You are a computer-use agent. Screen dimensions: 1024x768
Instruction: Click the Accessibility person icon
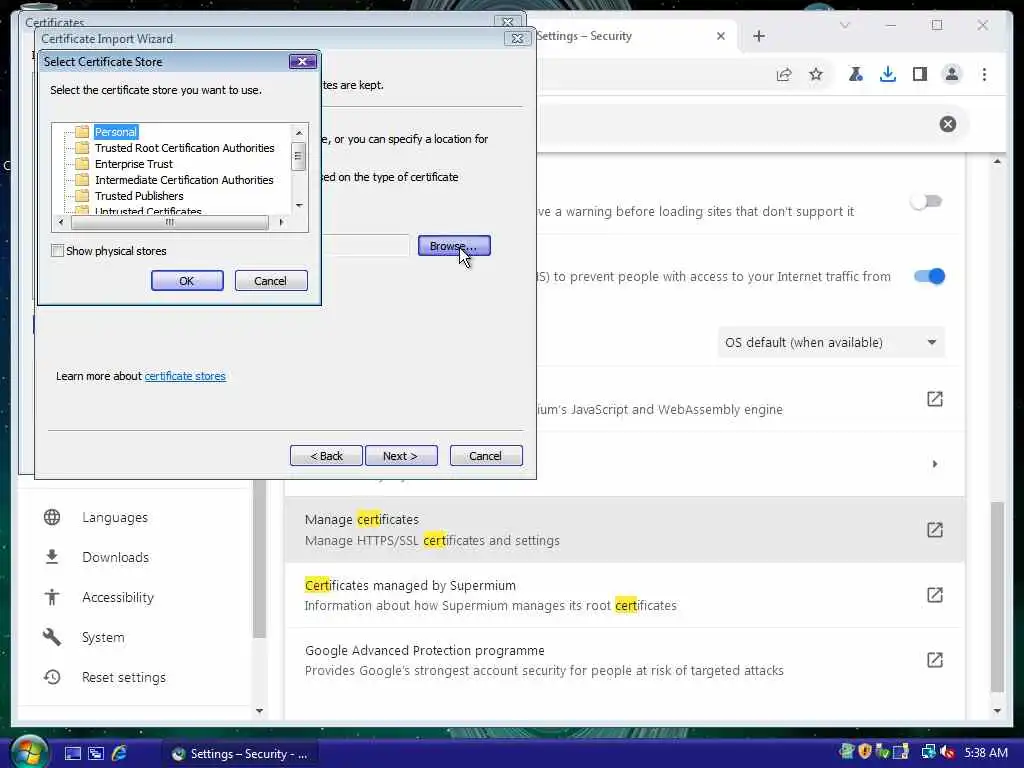(52, 597)
